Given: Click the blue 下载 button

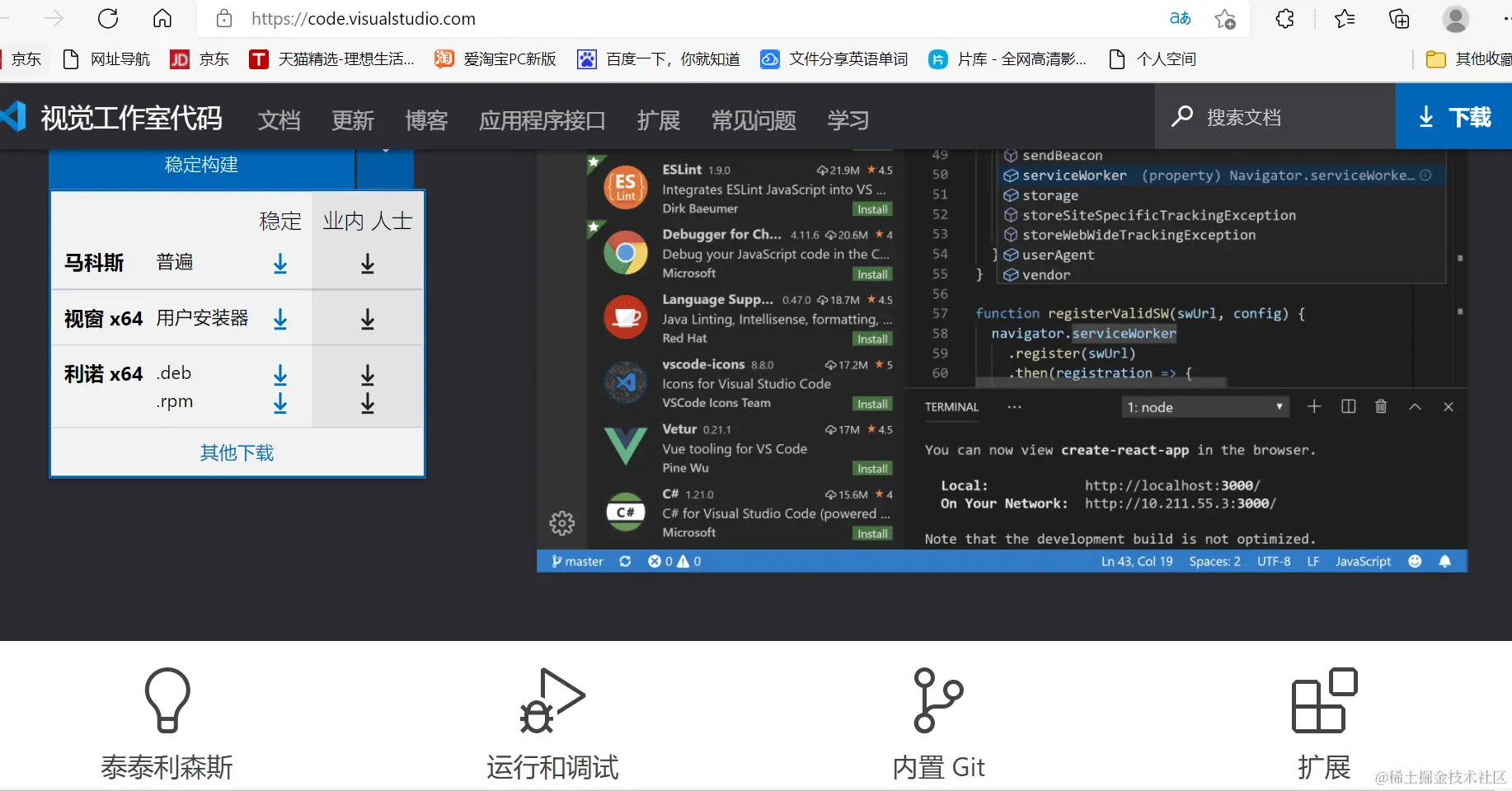Looking at the screenshot, I should tap(1453, 116).
